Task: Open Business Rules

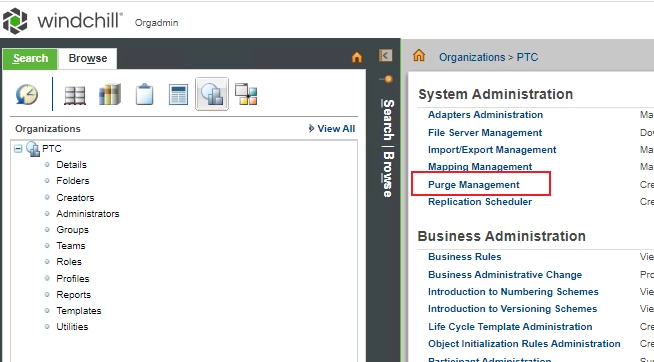Action: click(464, 256)
